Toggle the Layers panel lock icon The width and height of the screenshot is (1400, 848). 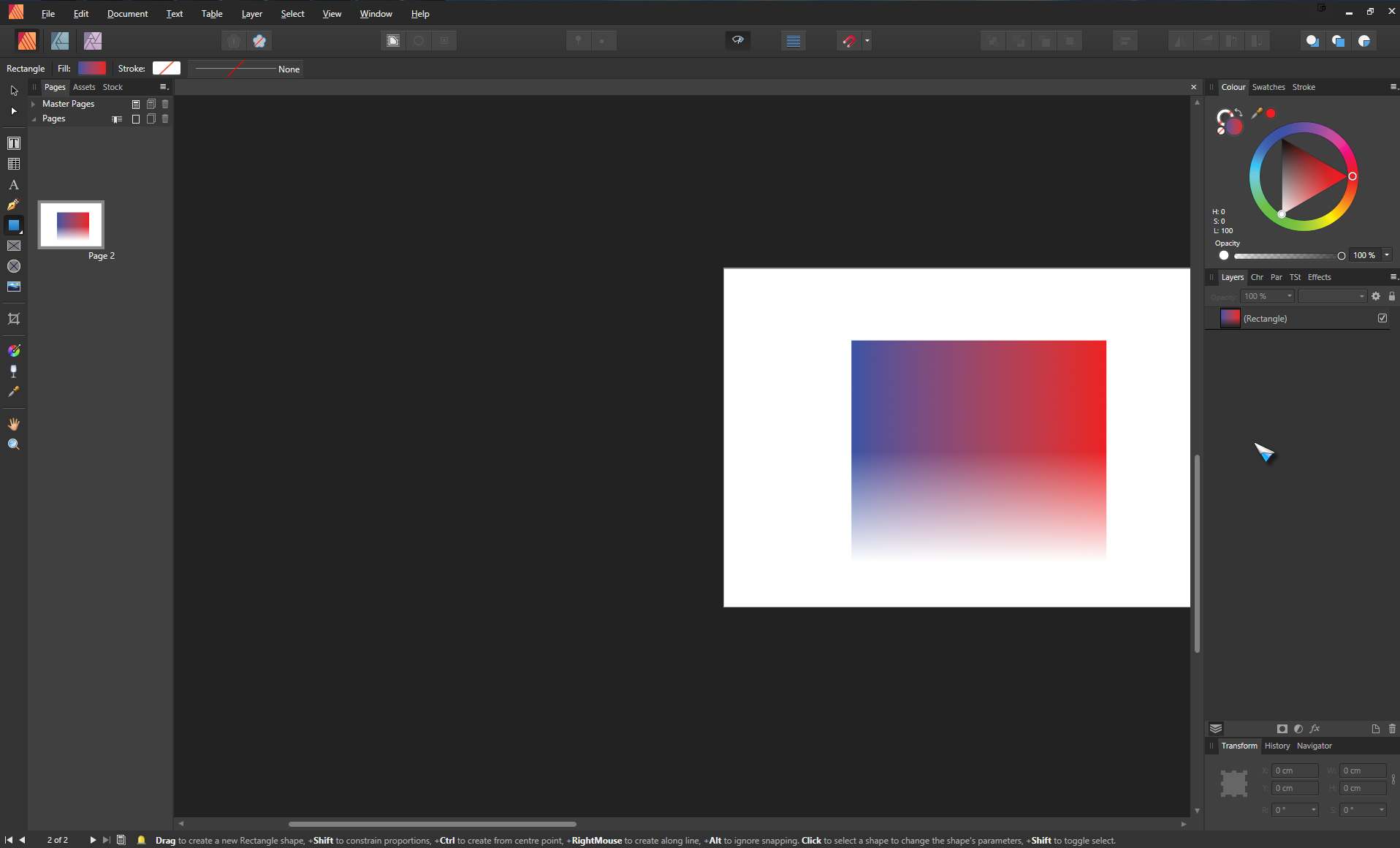click(x=1392, y=296)
